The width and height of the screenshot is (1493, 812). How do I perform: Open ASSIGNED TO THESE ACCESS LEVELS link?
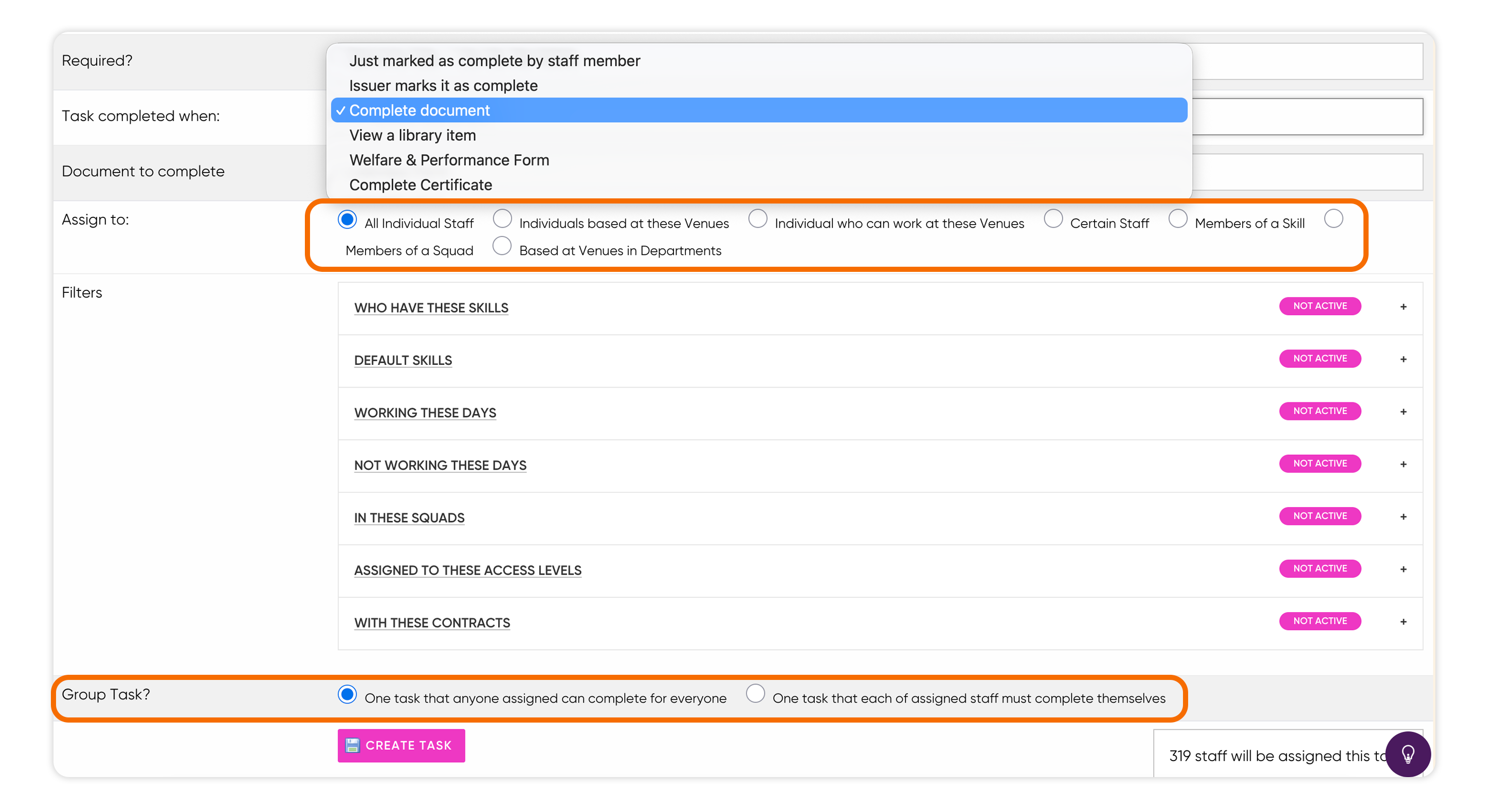[468, 570]
